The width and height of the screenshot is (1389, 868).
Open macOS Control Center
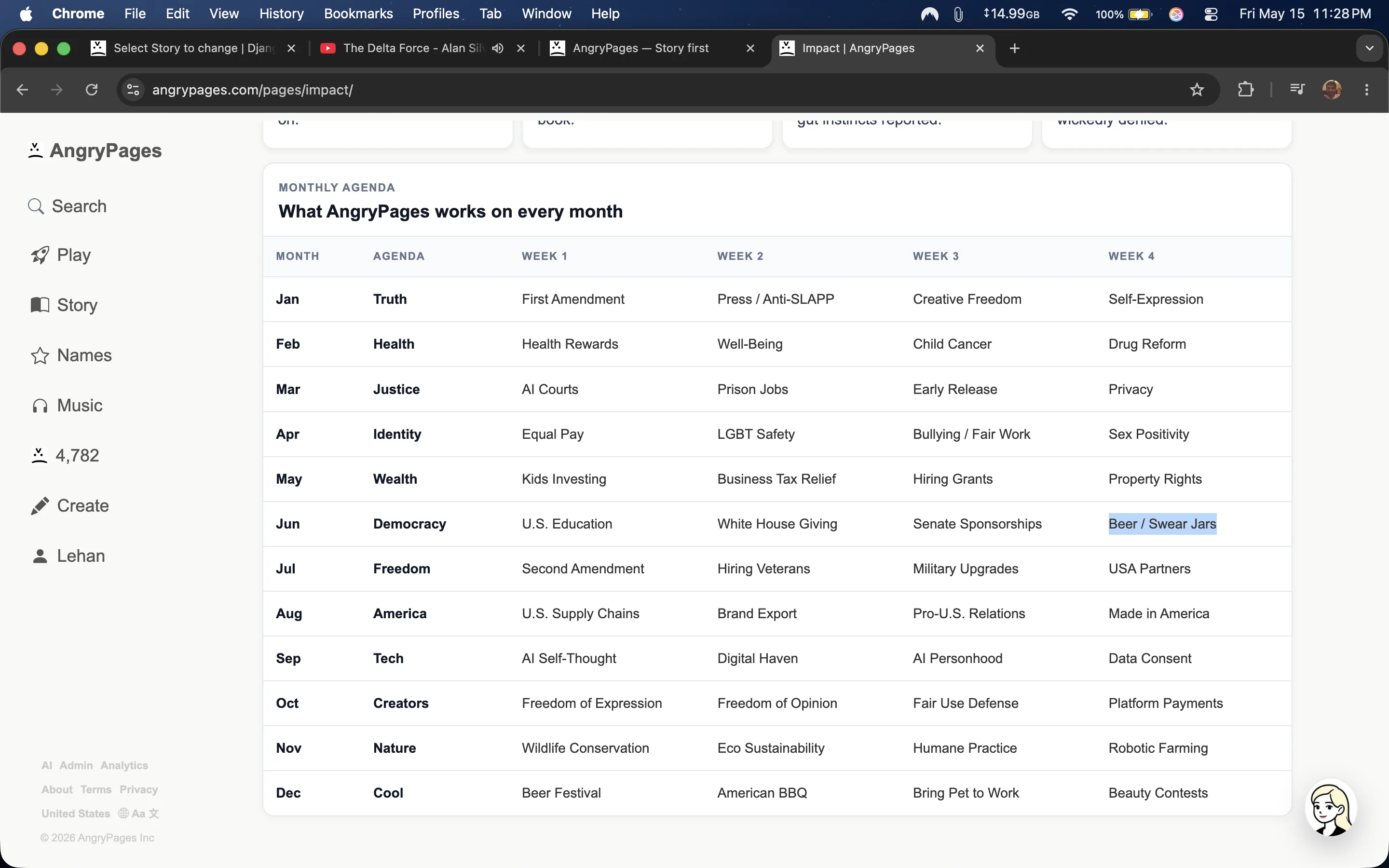coord(1211,14)
